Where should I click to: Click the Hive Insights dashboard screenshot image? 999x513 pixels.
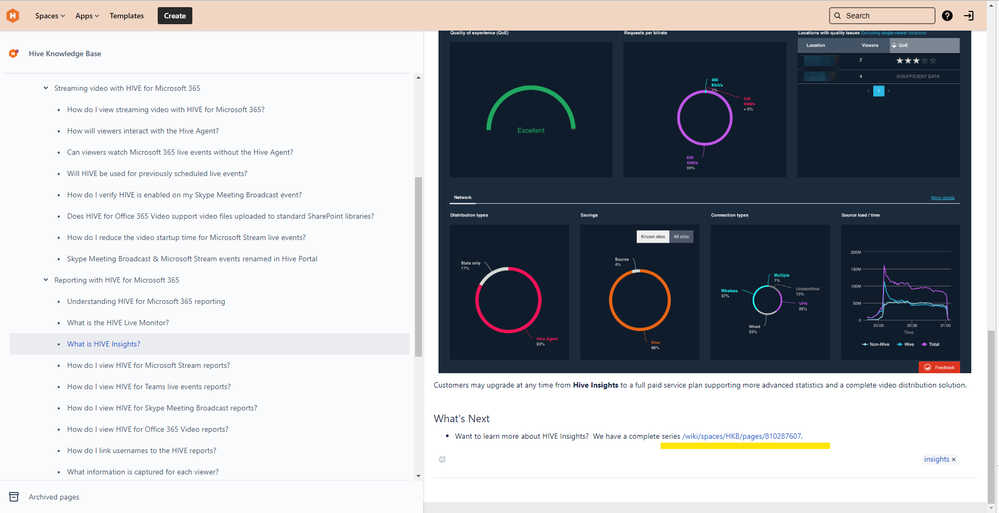coord(705,201)
